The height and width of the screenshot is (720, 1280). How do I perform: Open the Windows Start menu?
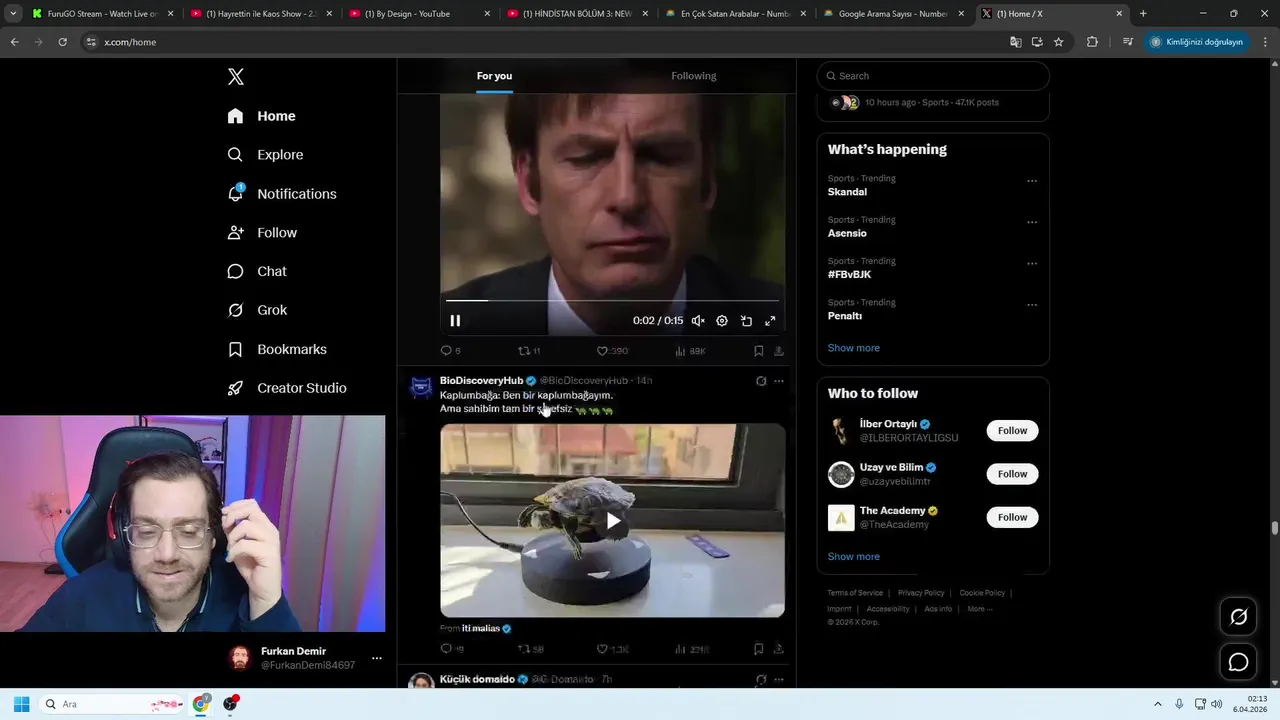pyautogui.click(x=21, y=704)
